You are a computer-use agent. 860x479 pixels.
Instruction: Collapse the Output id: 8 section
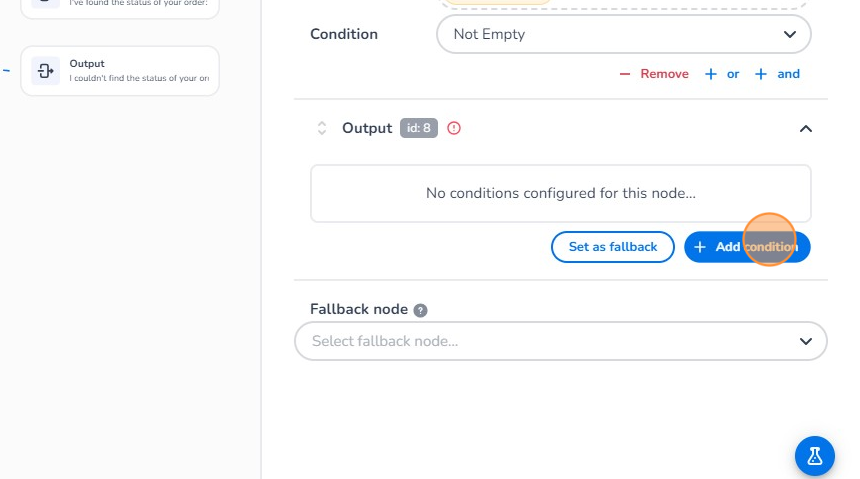point(806,128)
